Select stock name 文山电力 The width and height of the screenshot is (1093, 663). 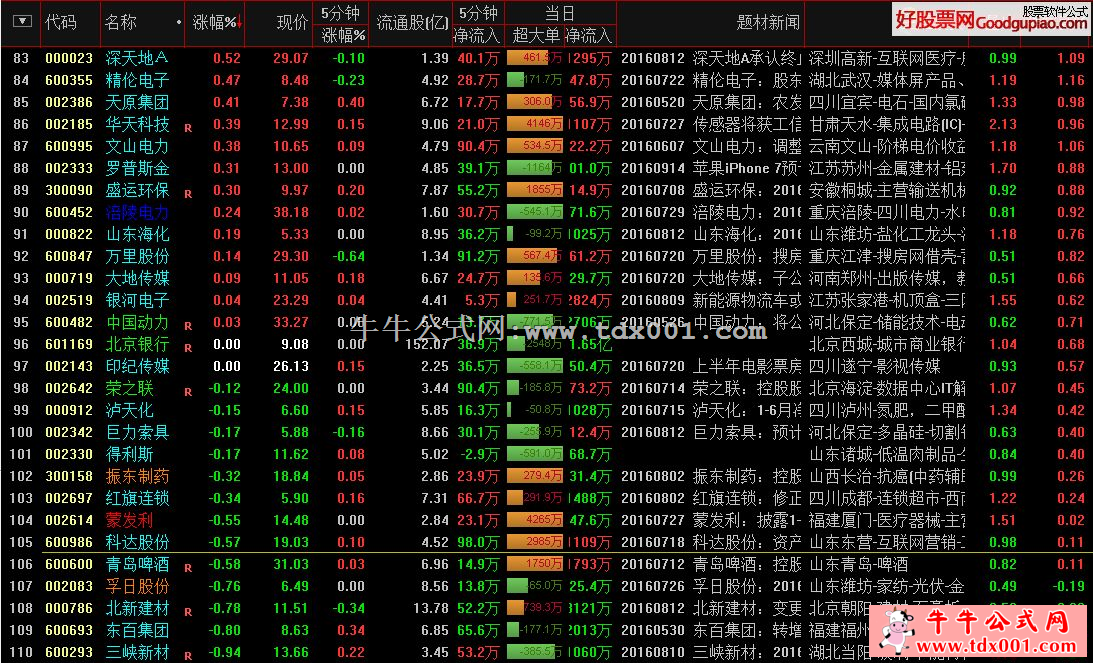click(x=137, y=146)
